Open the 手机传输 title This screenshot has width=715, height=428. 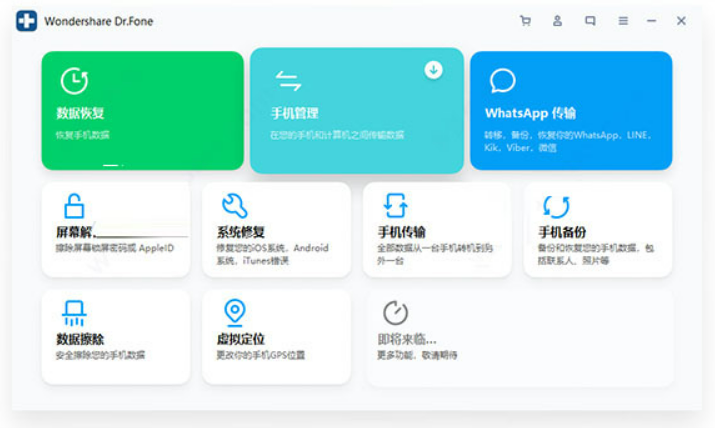pyautogui.click(x=401, y=232)
